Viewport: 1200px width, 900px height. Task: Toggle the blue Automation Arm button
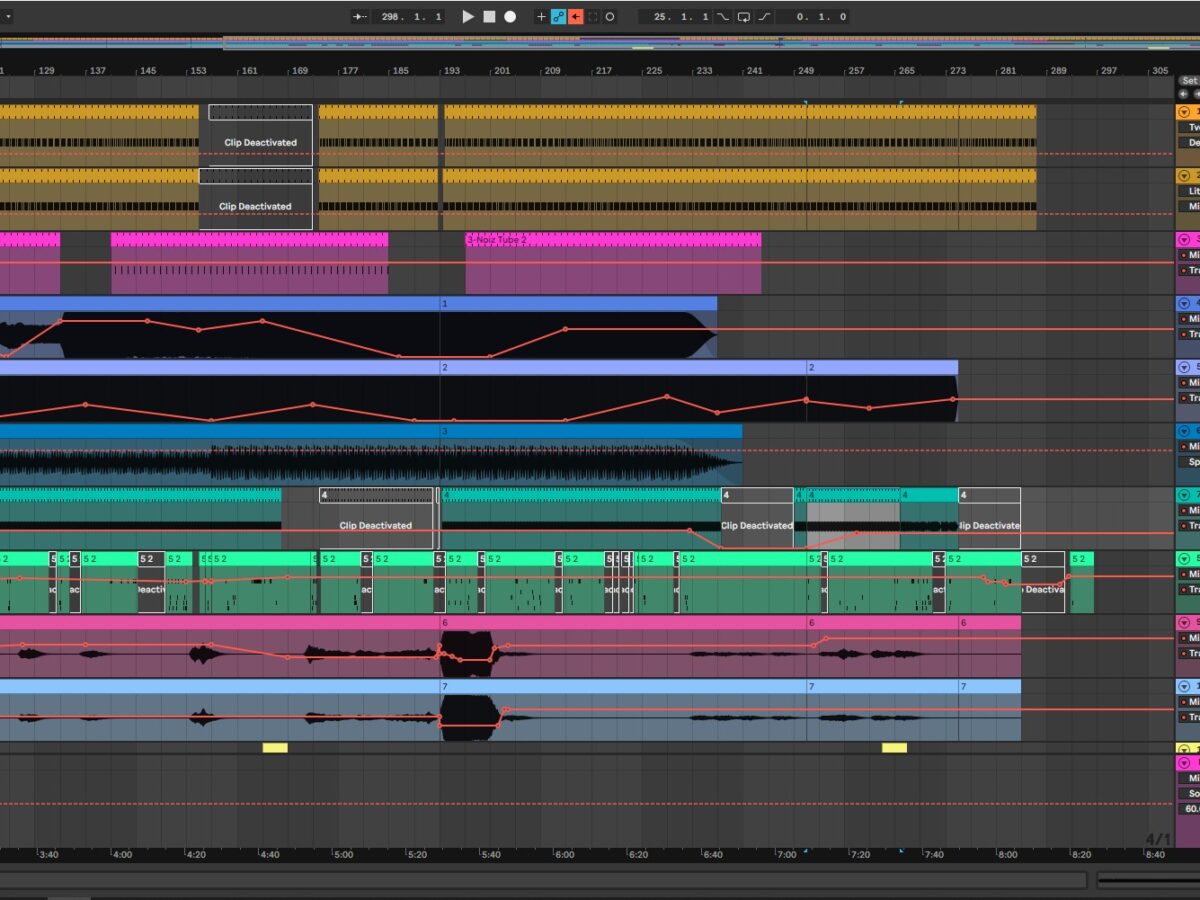coord(558,17)
